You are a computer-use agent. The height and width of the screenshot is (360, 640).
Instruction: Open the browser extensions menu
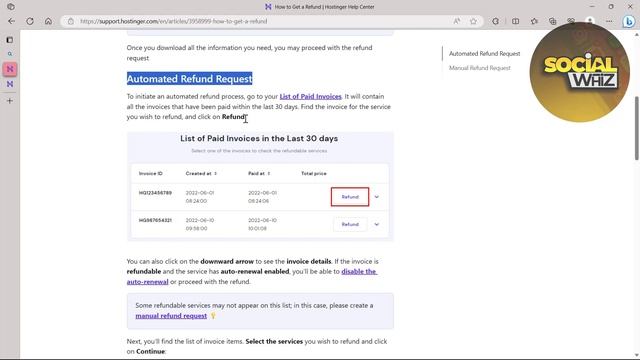click(496, 21)
